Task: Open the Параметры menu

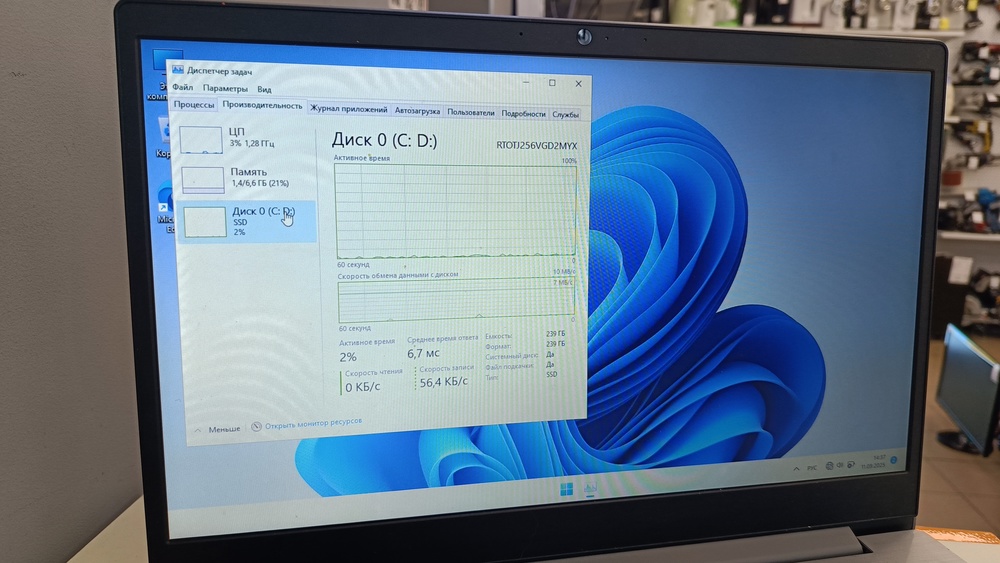Action: pyautogui.click(x=225, y=89)
